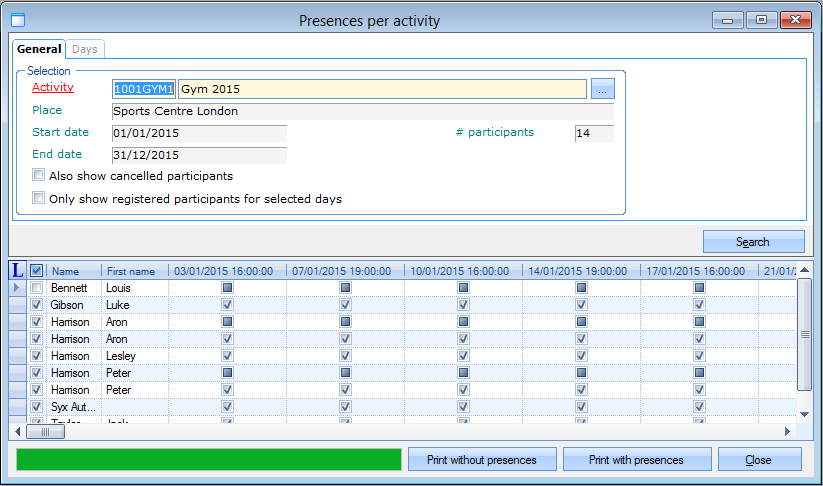The height and width of the screenshot is (486, 823).
Task: Click the blue L layout icon in grid header
Action: (17, 270)
